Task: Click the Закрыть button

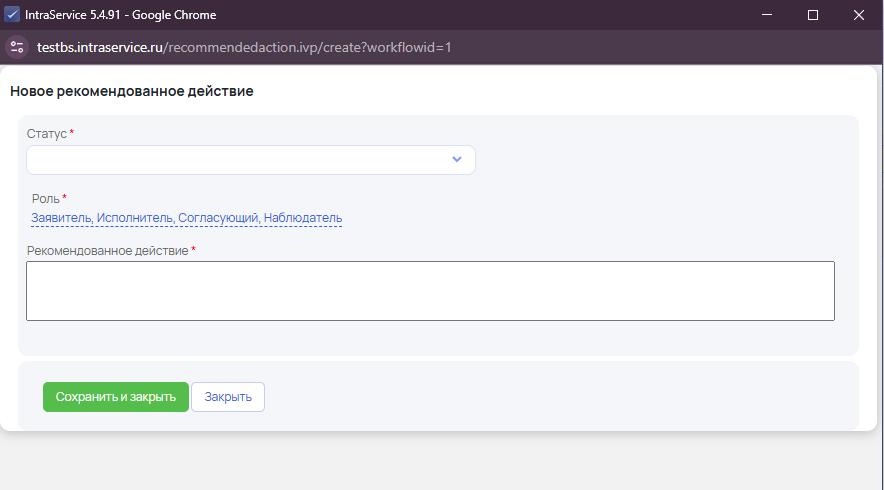Action: pyautogui.click(x=228, y=397)
